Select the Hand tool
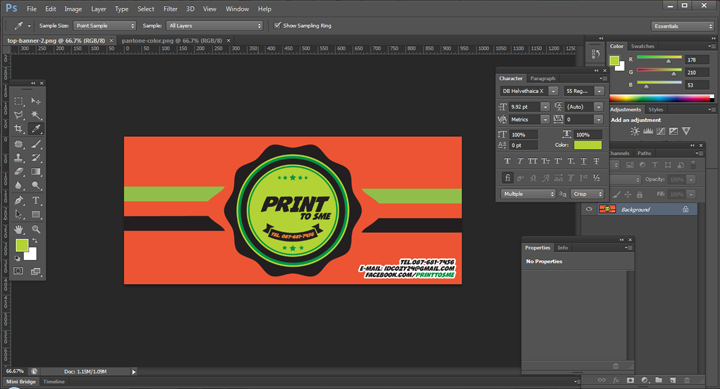The width and height of the screenshot is (720, 389). coord(18,229)
